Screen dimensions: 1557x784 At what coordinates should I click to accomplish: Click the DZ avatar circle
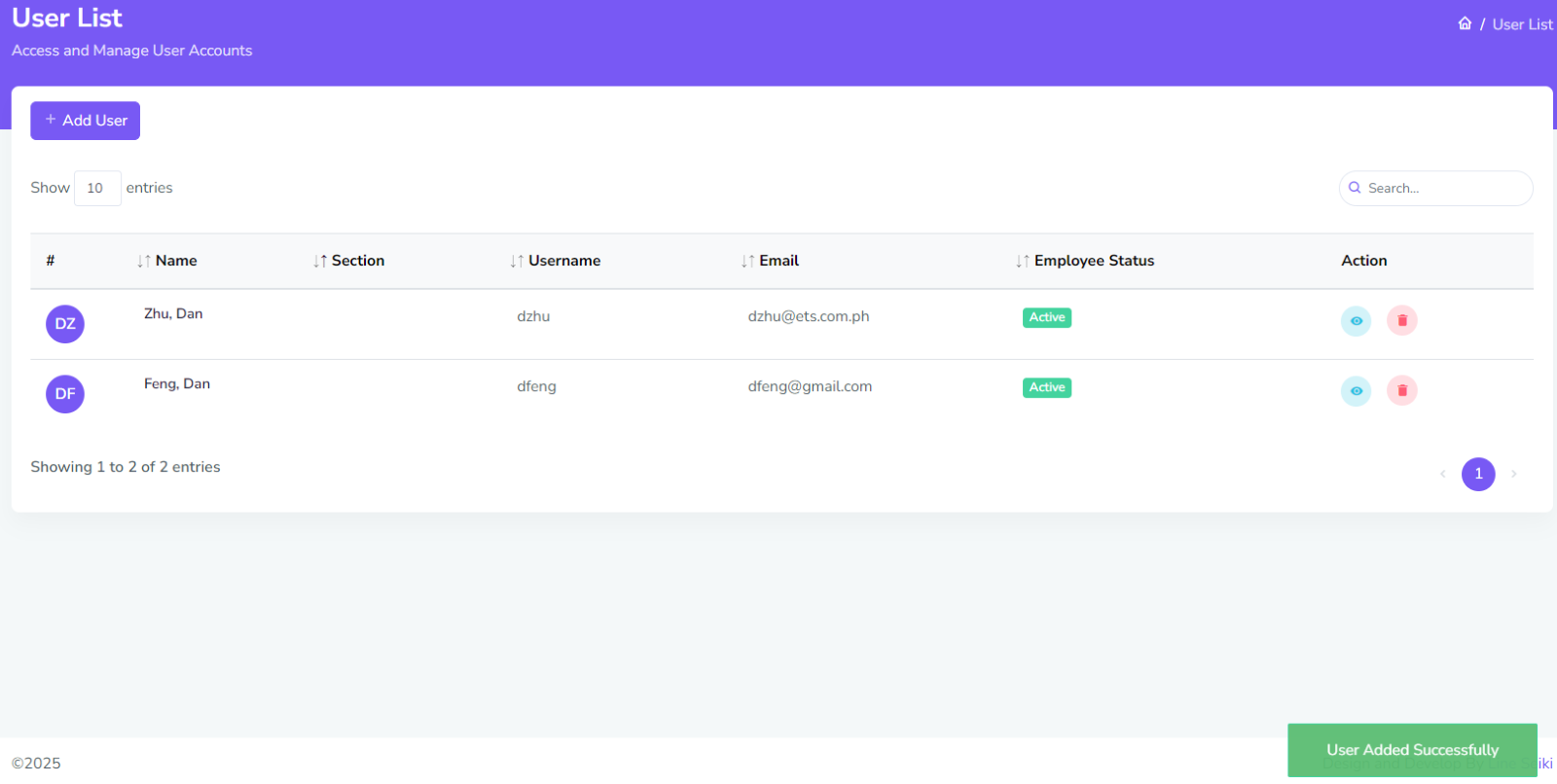point(65,324)
